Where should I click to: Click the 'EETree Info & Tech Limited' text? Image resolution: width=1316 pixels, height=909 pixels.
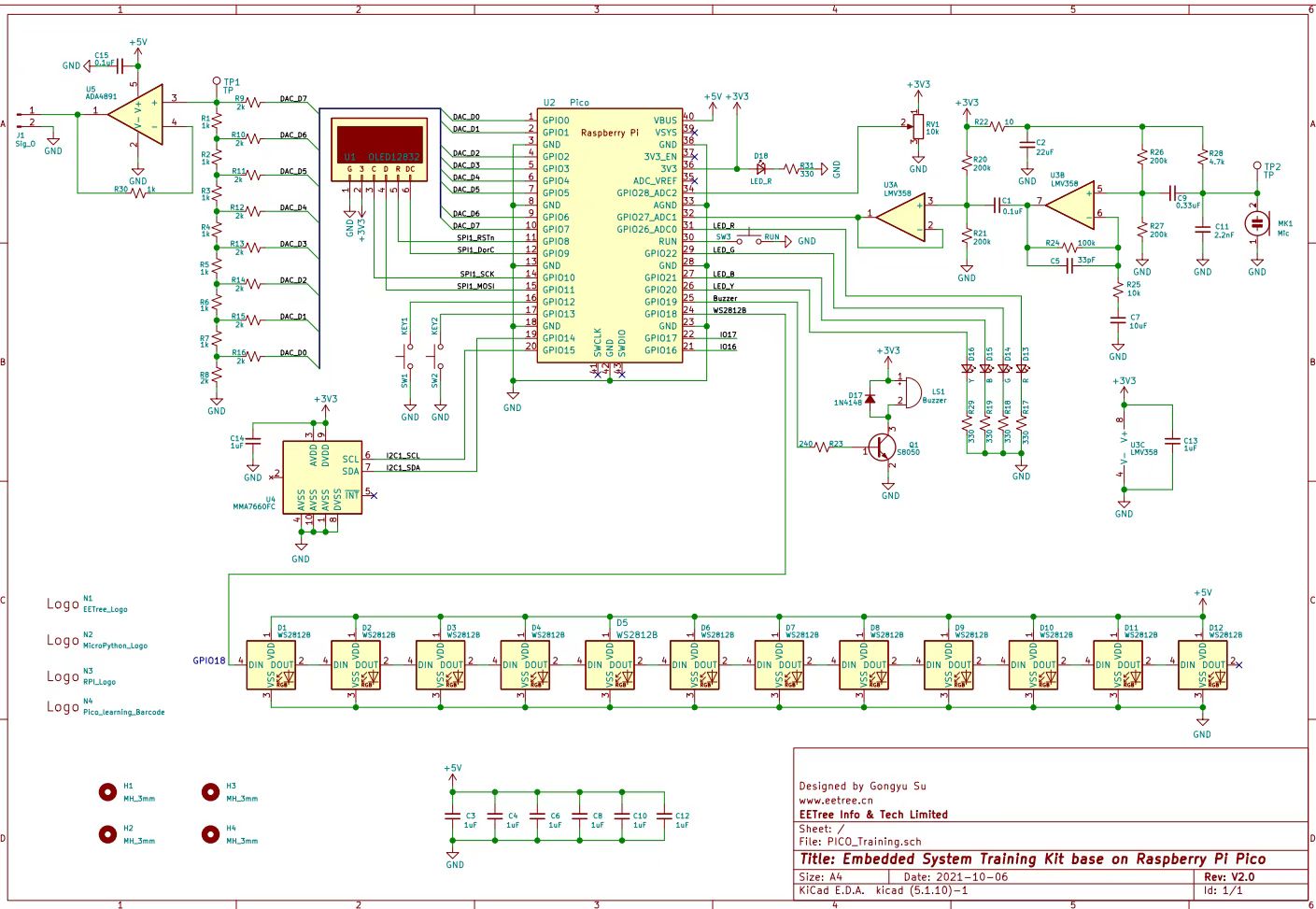pos(873,815)
